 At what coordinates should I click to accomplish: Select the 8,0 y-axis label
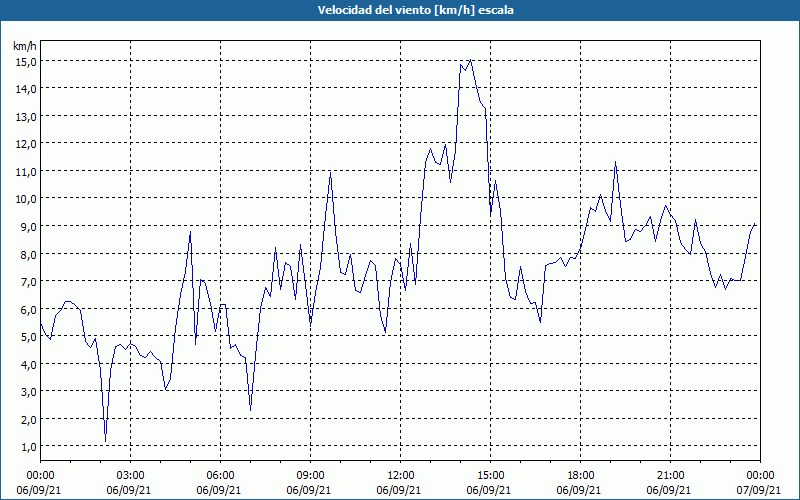pos(28,254)
